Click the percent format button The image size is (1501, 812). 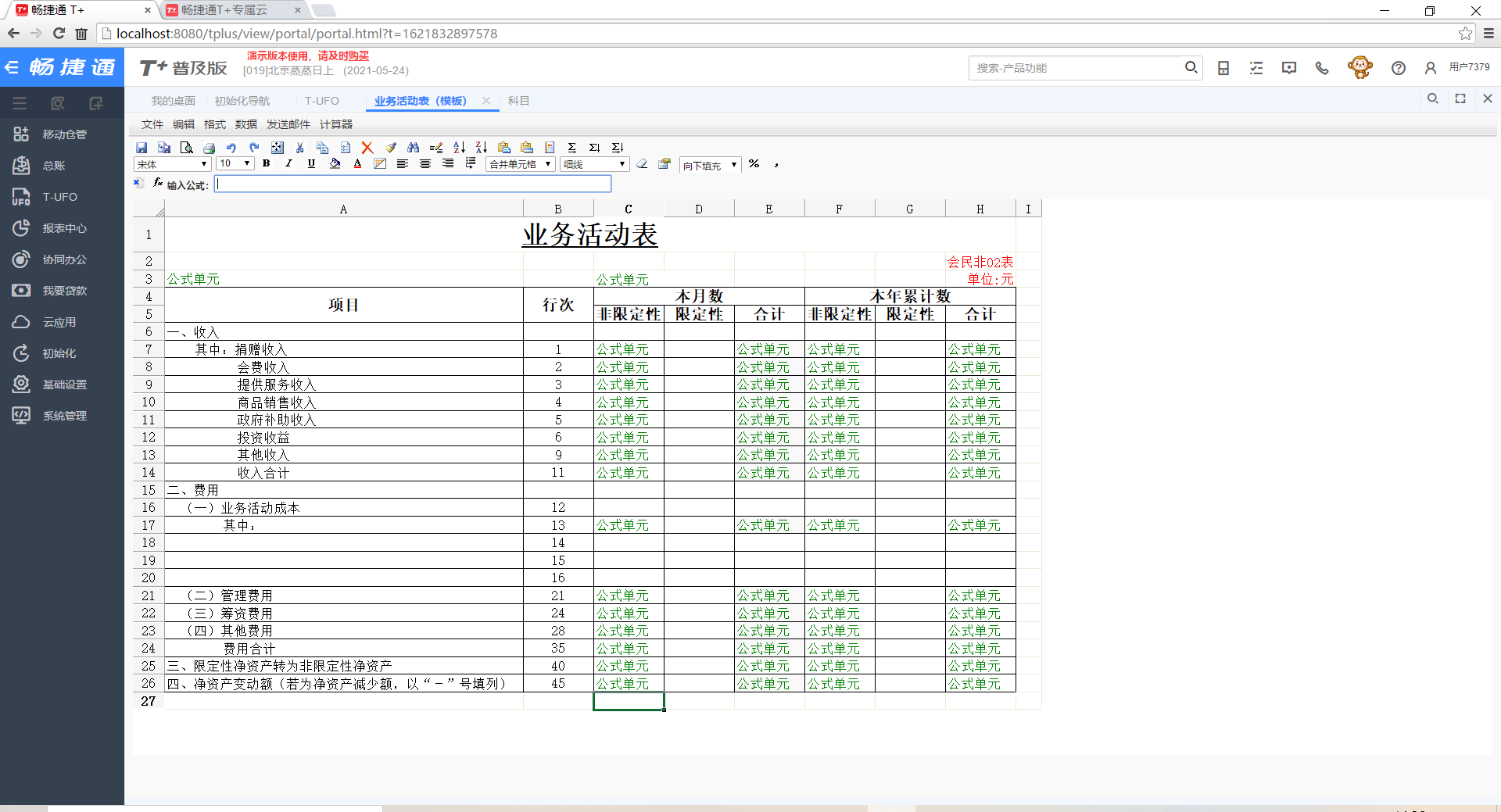754,164
